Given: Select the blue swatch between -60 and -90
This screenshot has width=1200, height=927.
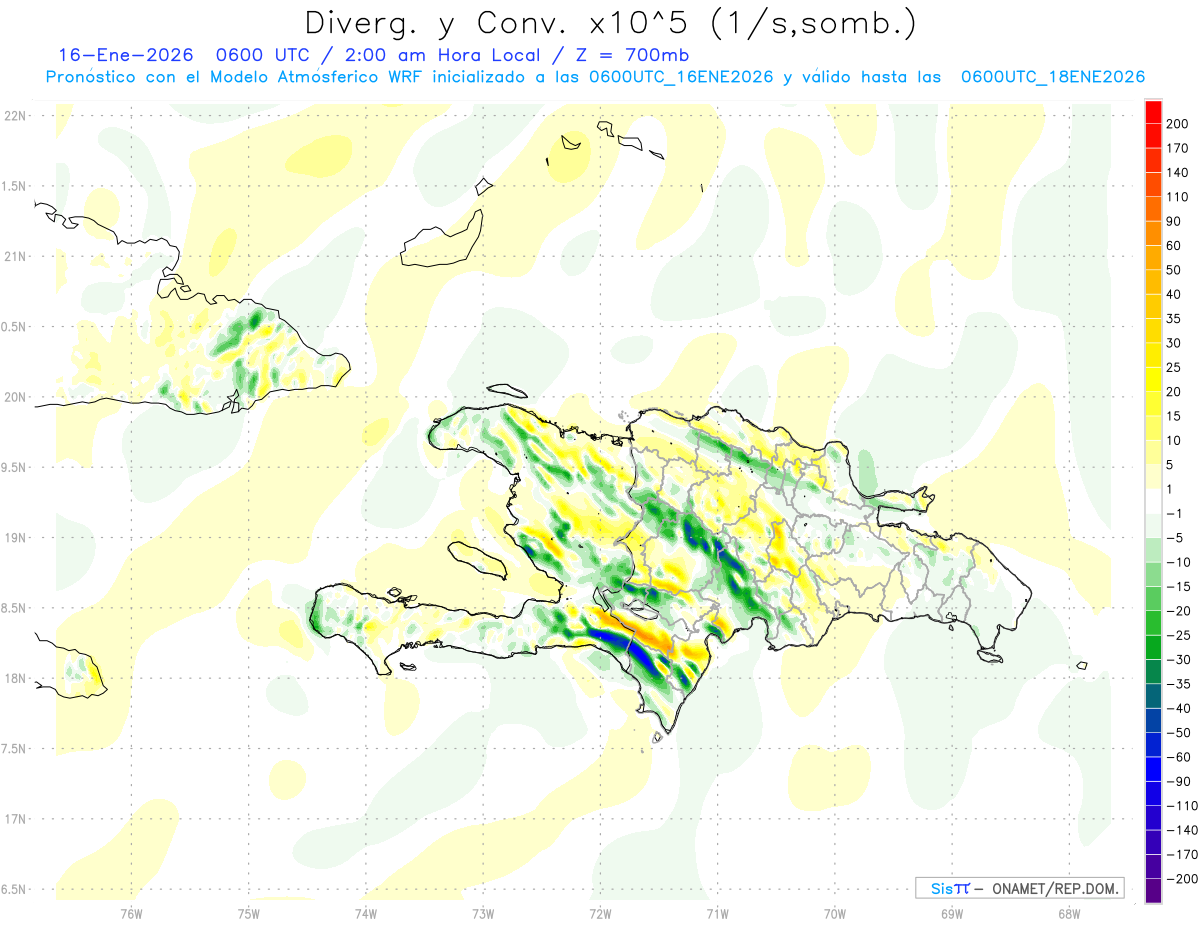Looking at the screenshot, I should (x=1153, y=769).
